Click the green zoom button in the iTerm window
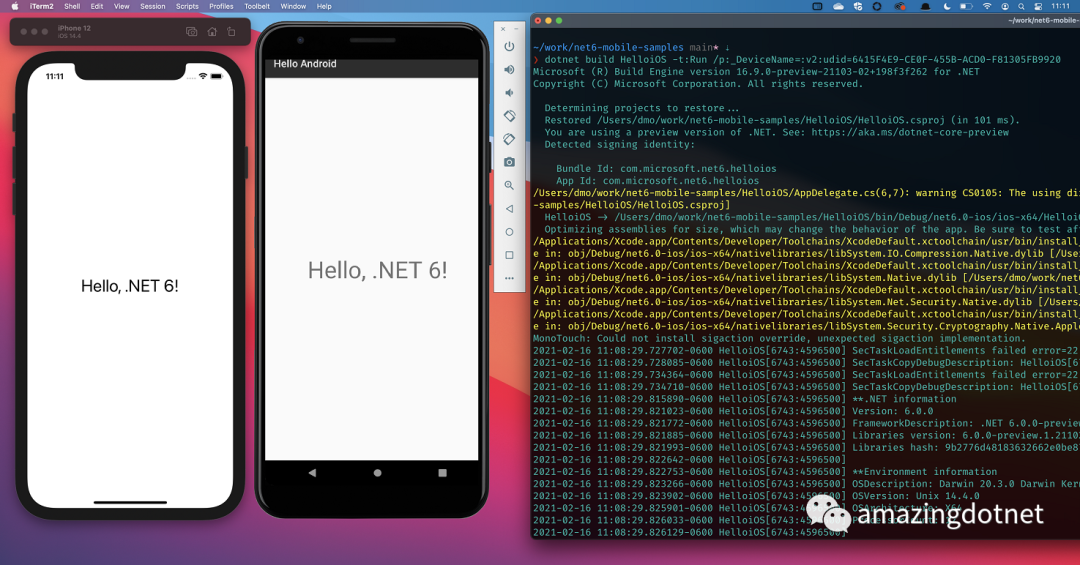The width and height of the screenshot is (1080, 565). [559, 21]
